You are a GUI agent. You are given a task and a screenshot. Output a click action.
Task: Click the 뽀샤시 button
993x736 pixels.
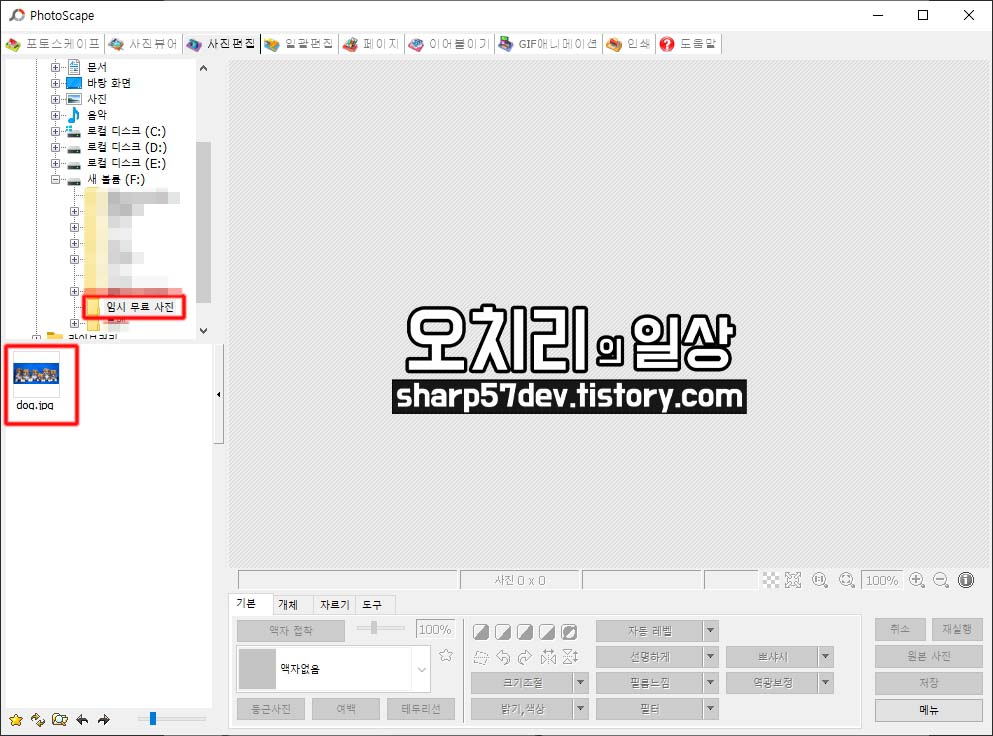tap(772, 657)
